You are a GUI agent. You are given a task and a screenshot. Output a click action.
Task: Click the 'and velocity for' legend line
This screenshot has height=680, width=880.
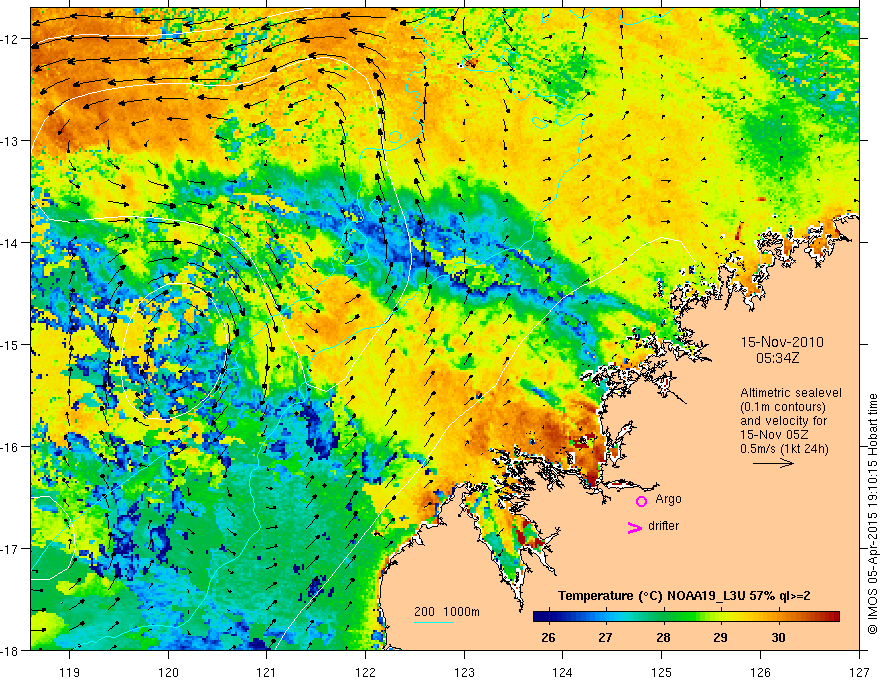(783, 421)
